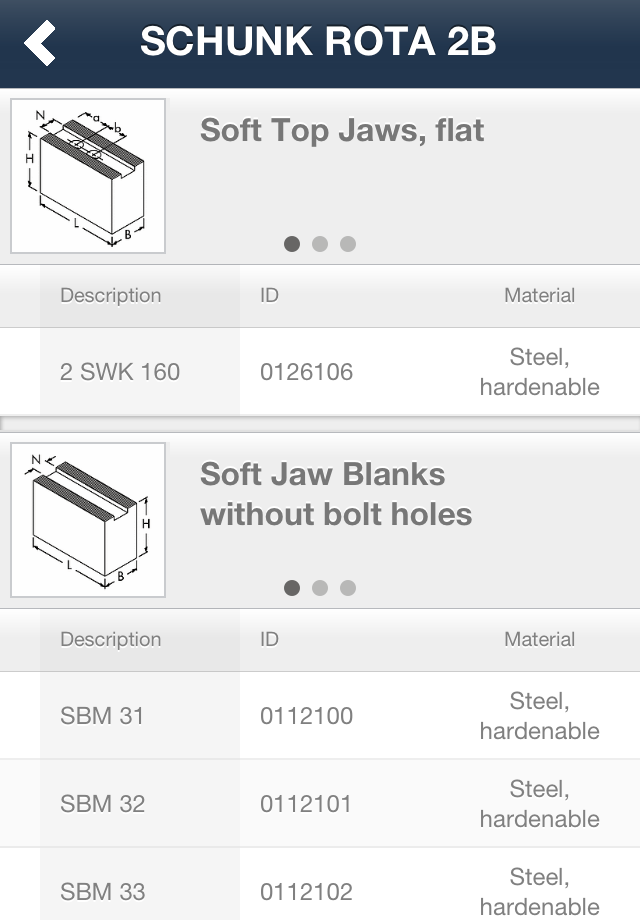The height and width of the screenshot is (920, 640).
Task: Click Material header in the second table
Action: tap(539, 639)
